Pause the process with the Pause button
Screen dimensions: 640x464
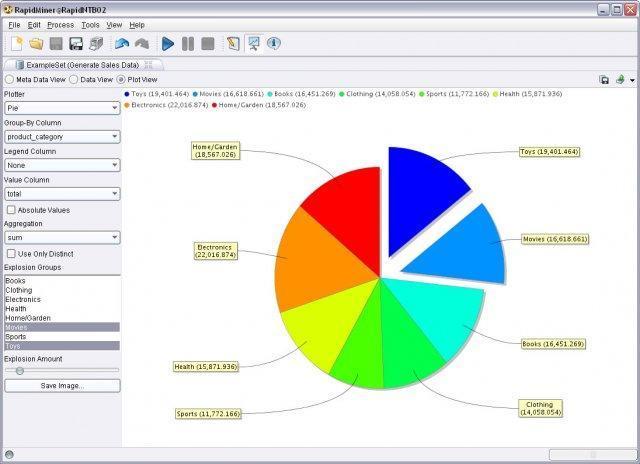pyautogui.click(x=188, y=43)
